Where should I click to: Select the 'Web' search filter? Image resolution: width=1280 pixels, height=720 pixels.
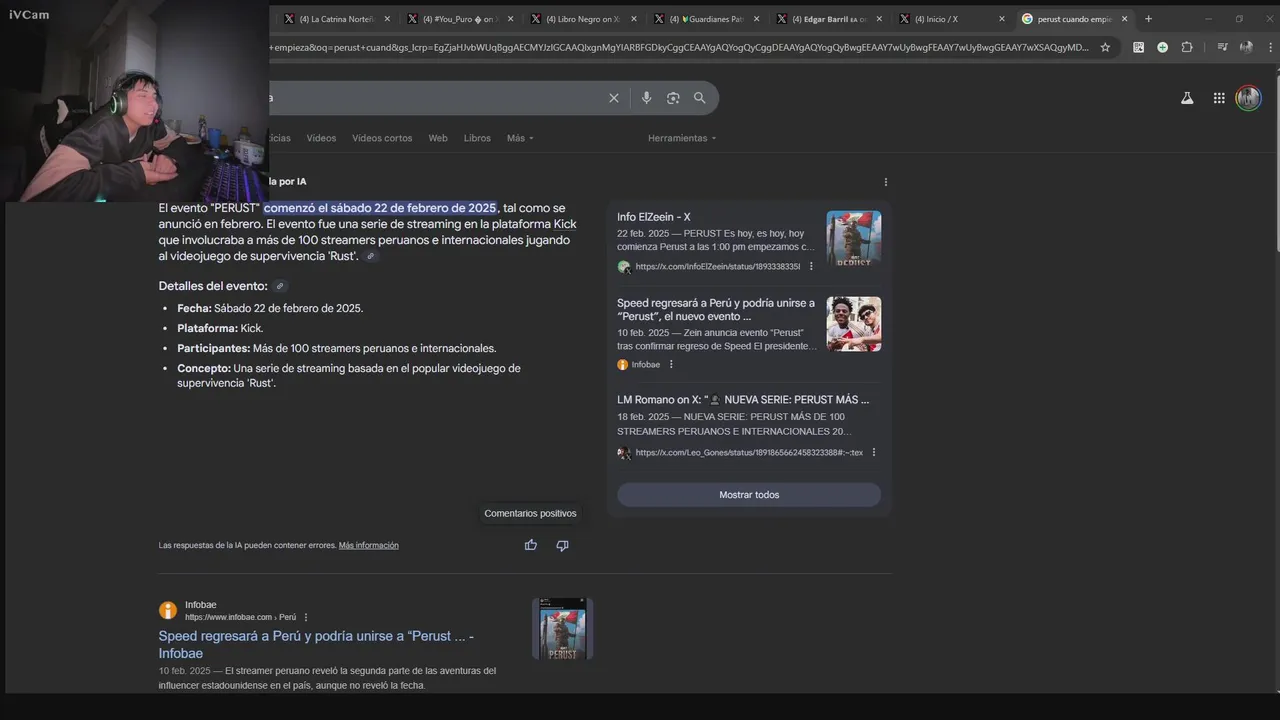(x=438, y=138)
